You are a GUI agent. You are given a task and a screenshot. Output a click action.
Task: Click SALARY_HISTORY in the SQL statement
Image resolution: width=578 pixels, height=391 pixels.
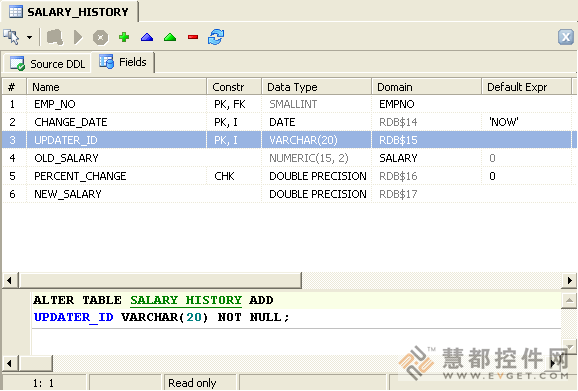(186, 300)
